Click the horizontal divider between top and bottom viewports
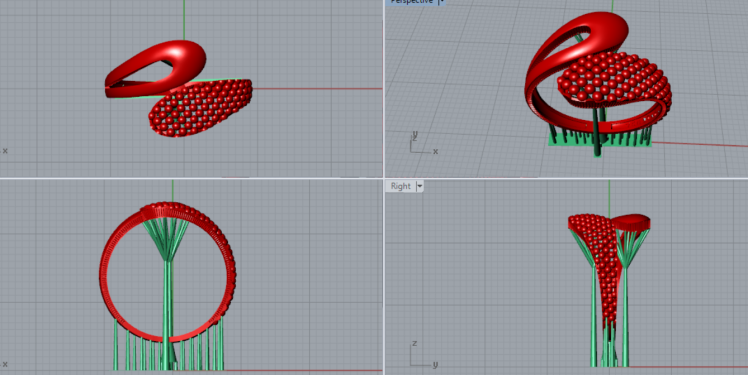The height and width of the screenshot is (375, 748). pyautogui.click(x=374, y=178)
